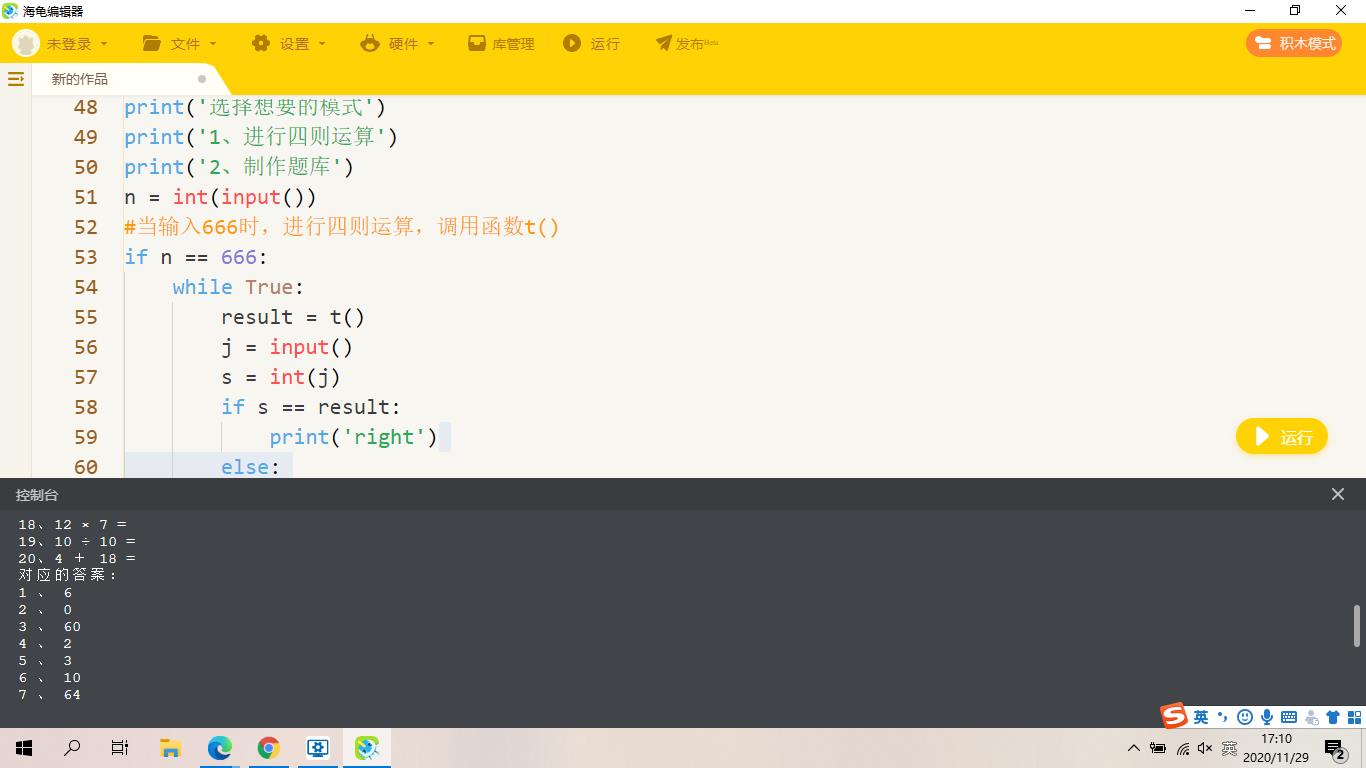Click console line '18、12 × 7 ='
The image size is (1366, 768).
click(72, 524)
